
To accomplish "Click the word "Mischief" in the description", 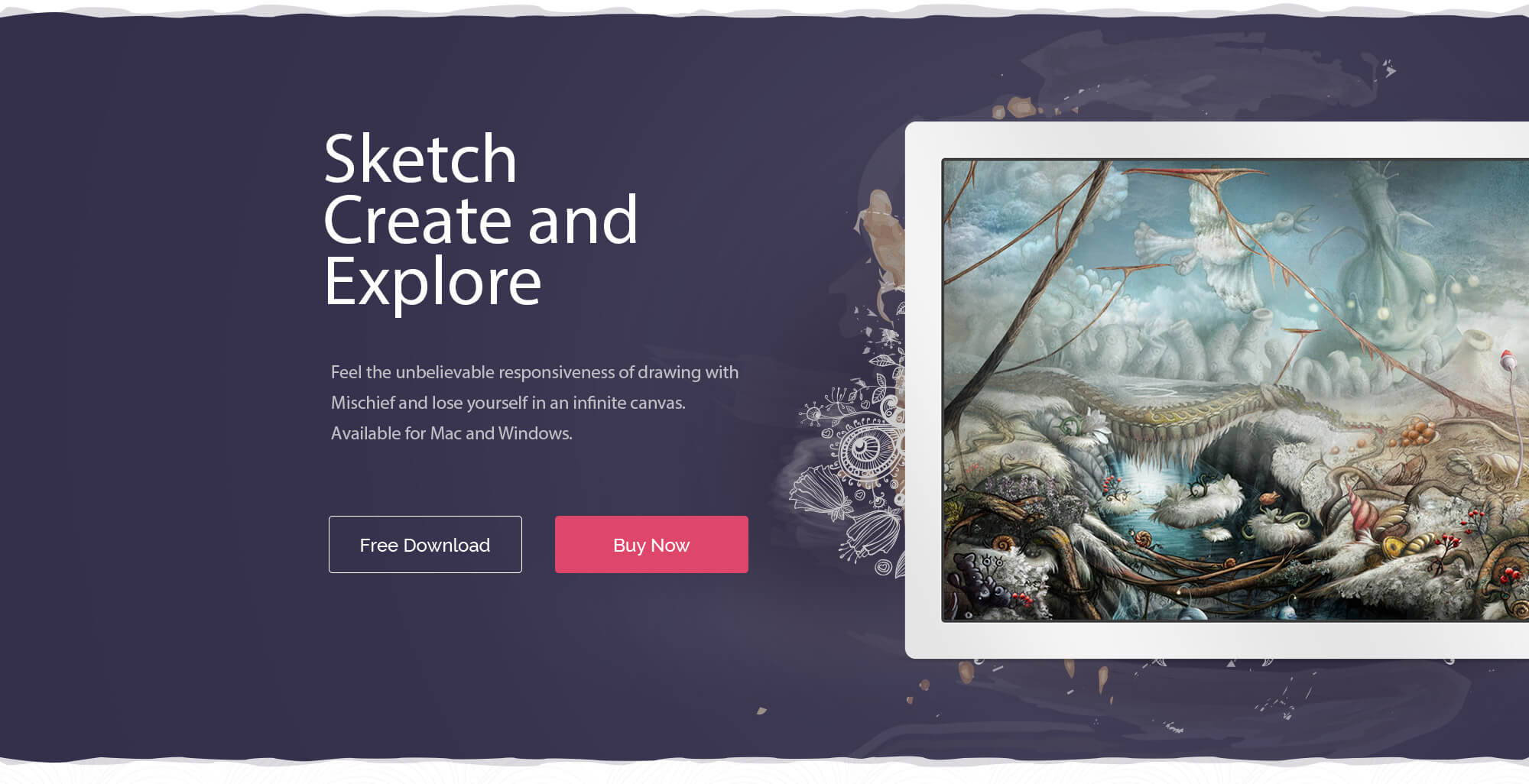I will 362,403.
